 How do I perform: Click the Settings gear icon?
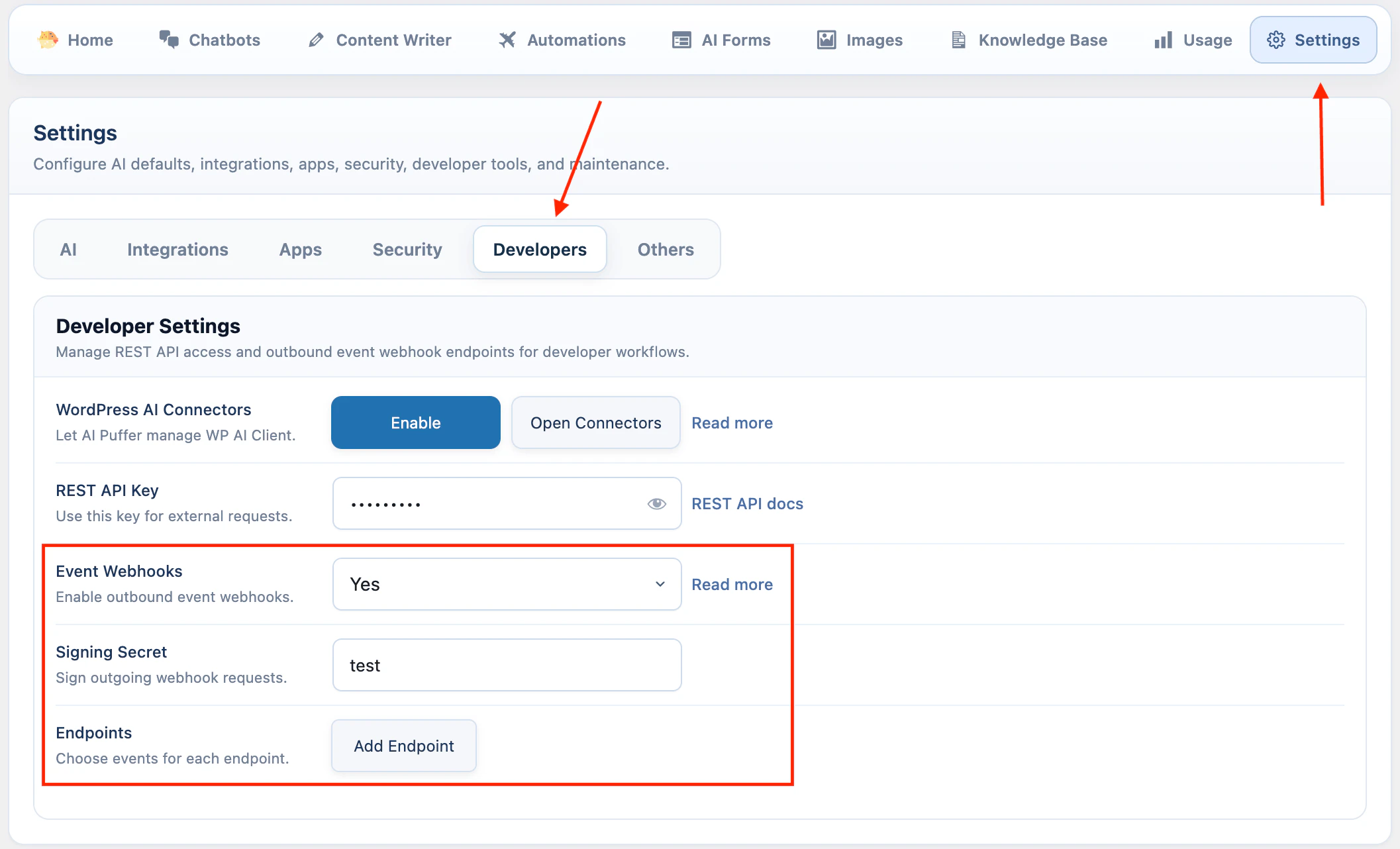click(1276, 40)
